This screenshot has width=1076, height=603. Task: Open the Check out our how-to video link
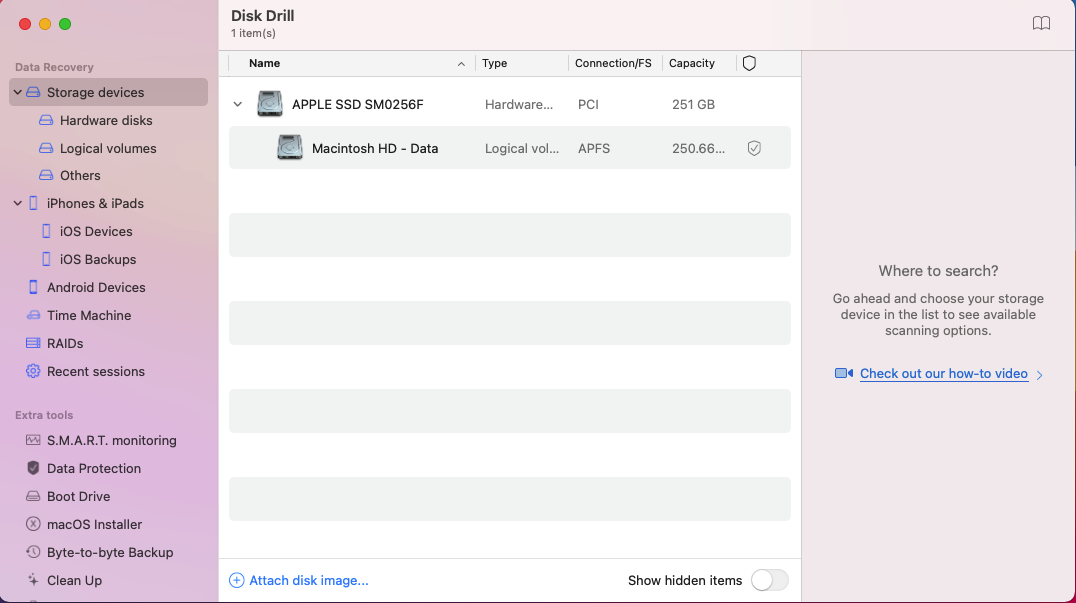(944, 373)
